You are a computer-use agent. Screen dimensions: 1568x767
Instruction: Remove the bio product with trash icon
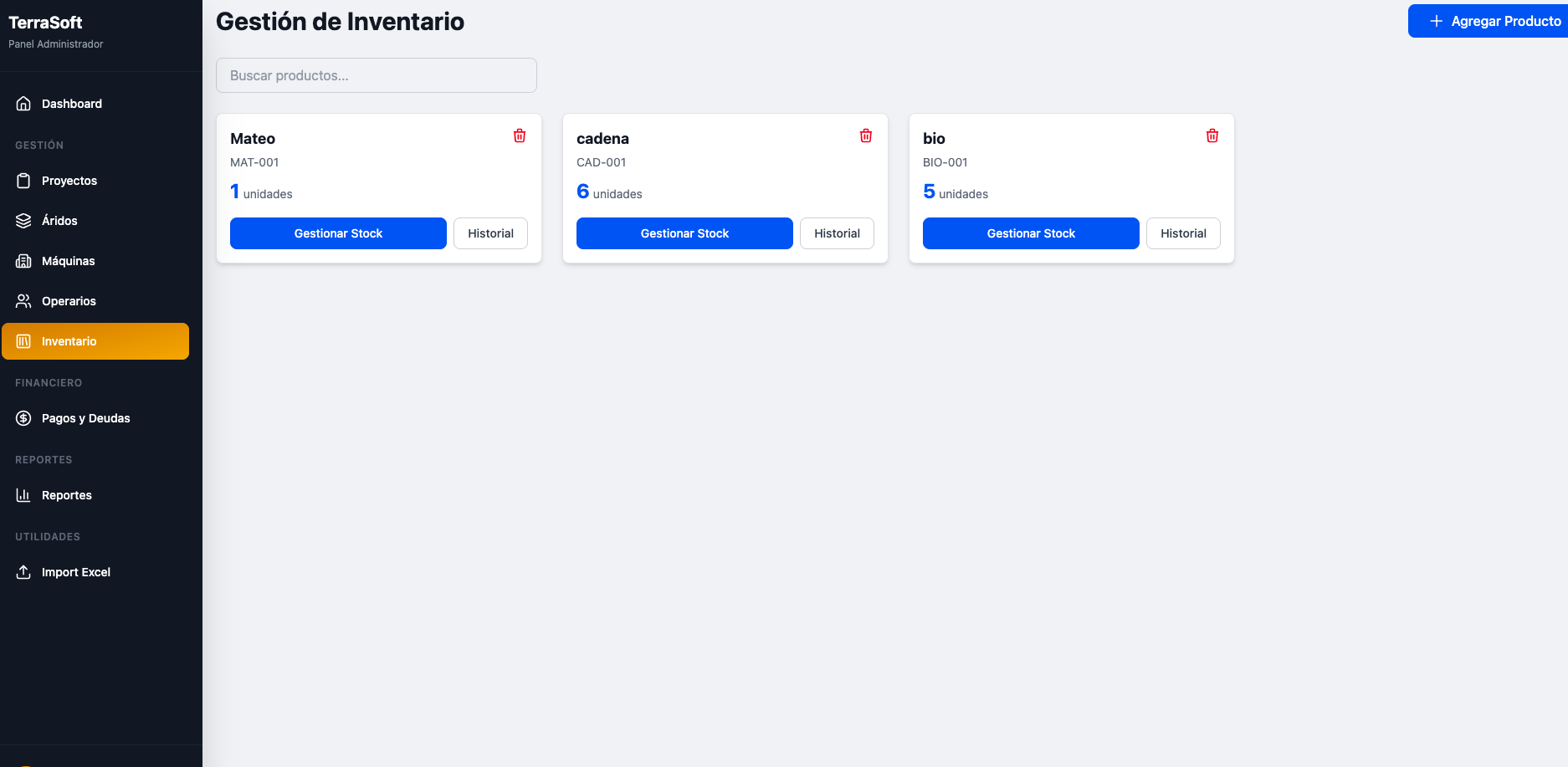[1212, 136]
